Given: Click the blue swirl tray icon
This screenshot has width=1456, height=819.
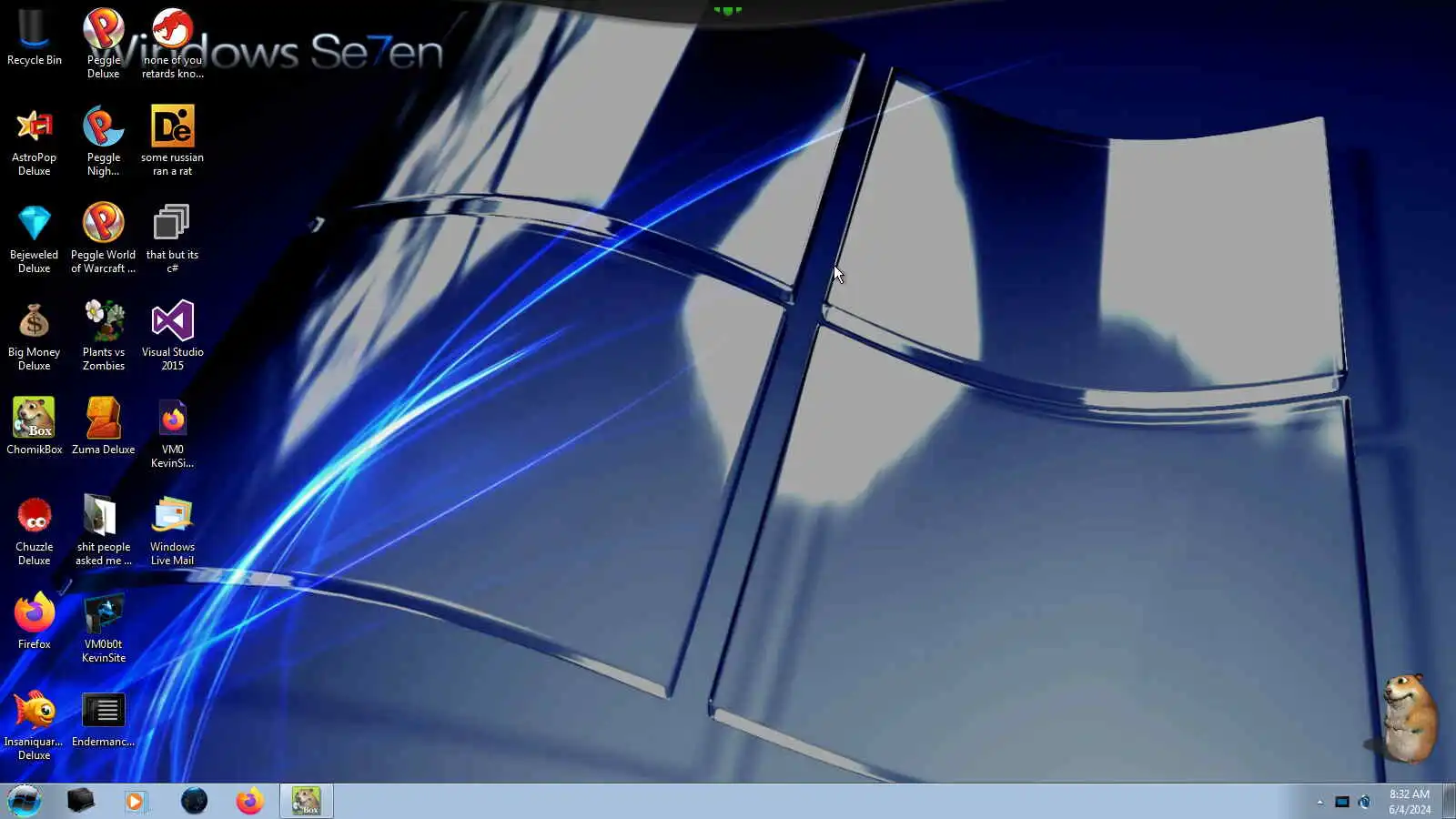Looking at the screenshot, I should tap(1364, 802).
